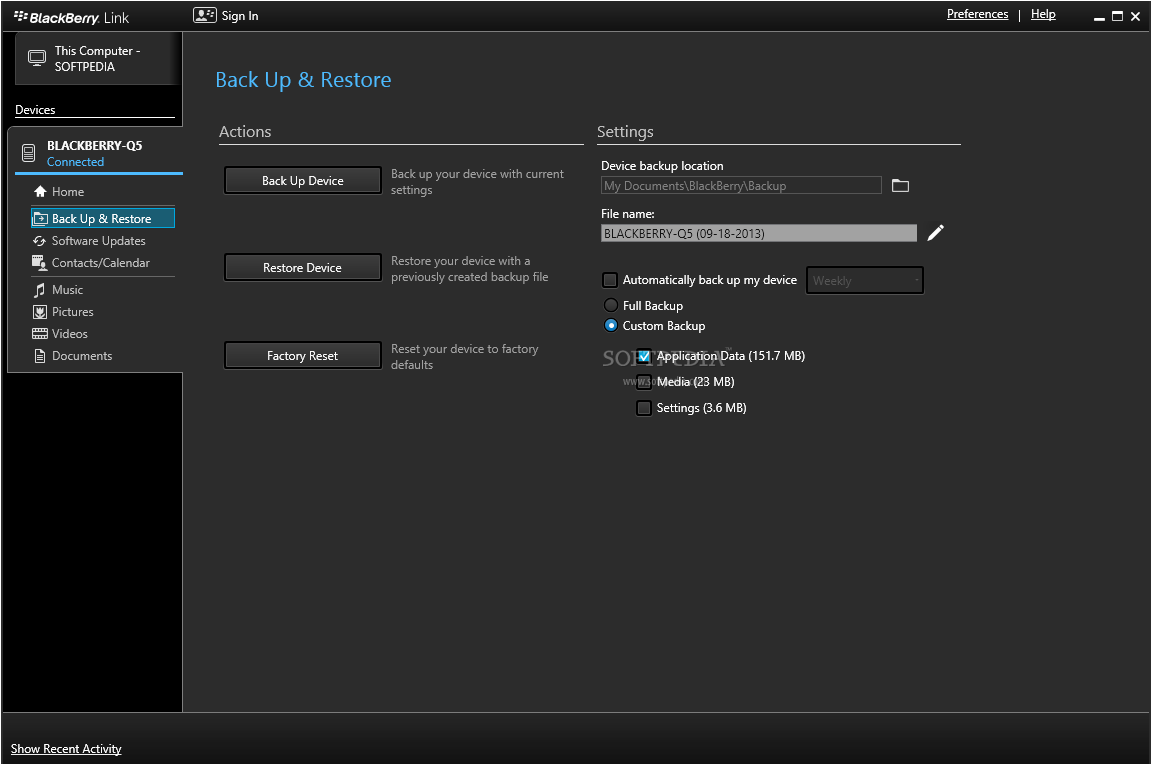Click the BLACKBERRY-Q5 device icon
1152x765 pixels.
29,153
